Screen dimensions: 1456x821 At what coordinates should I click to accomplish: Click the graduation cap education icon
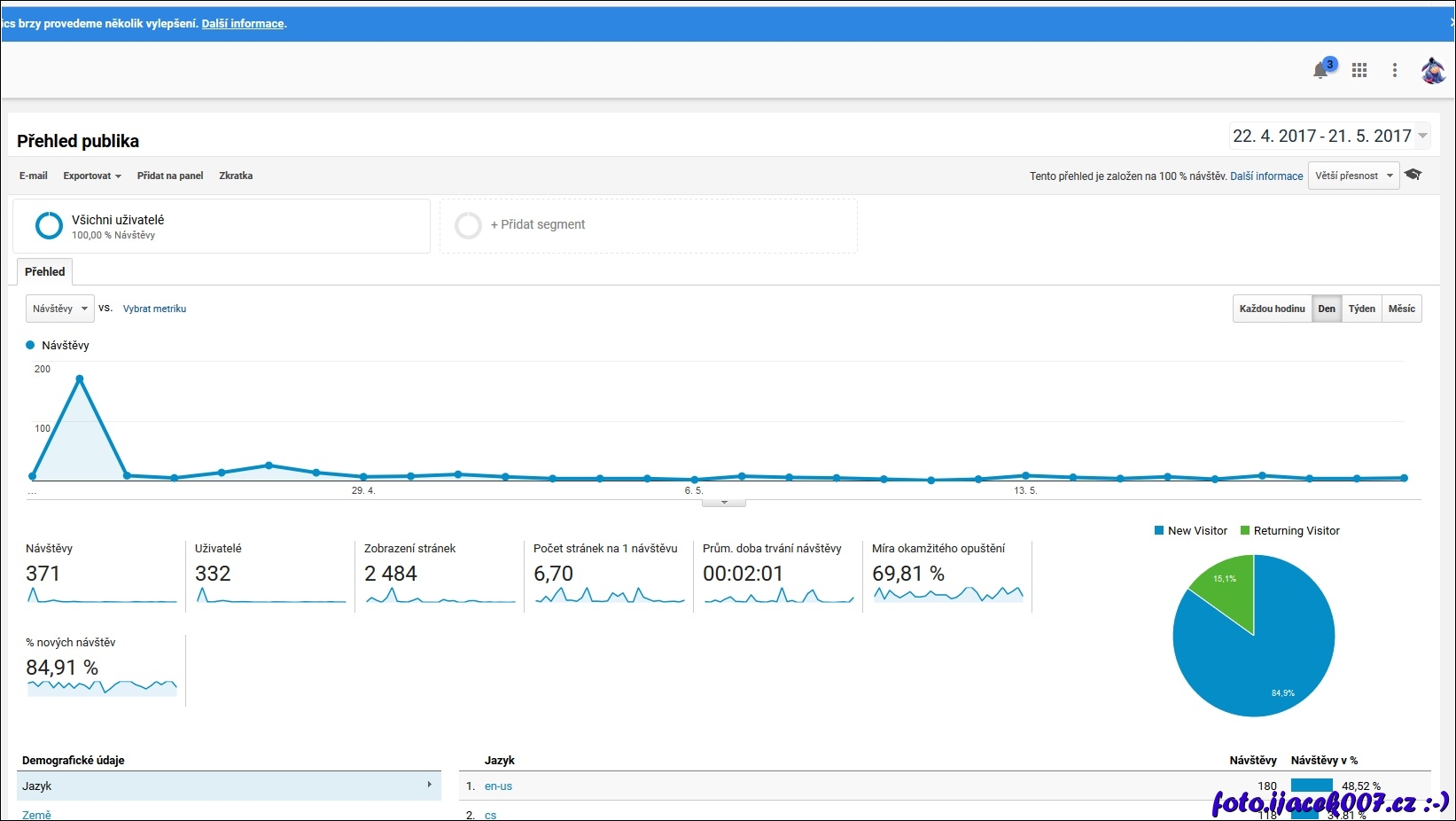[1413, 175]
